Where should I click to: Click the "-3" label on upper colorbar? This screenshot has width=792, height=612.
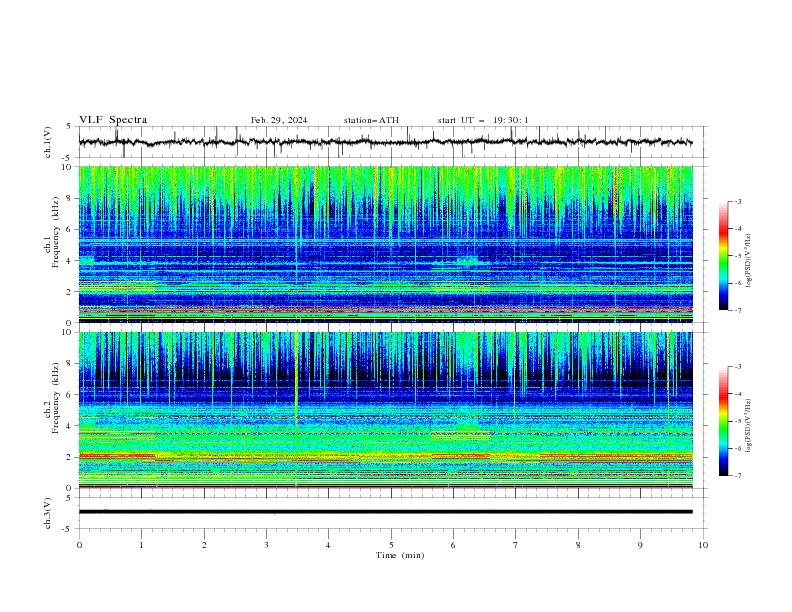(x=737, y=201)
